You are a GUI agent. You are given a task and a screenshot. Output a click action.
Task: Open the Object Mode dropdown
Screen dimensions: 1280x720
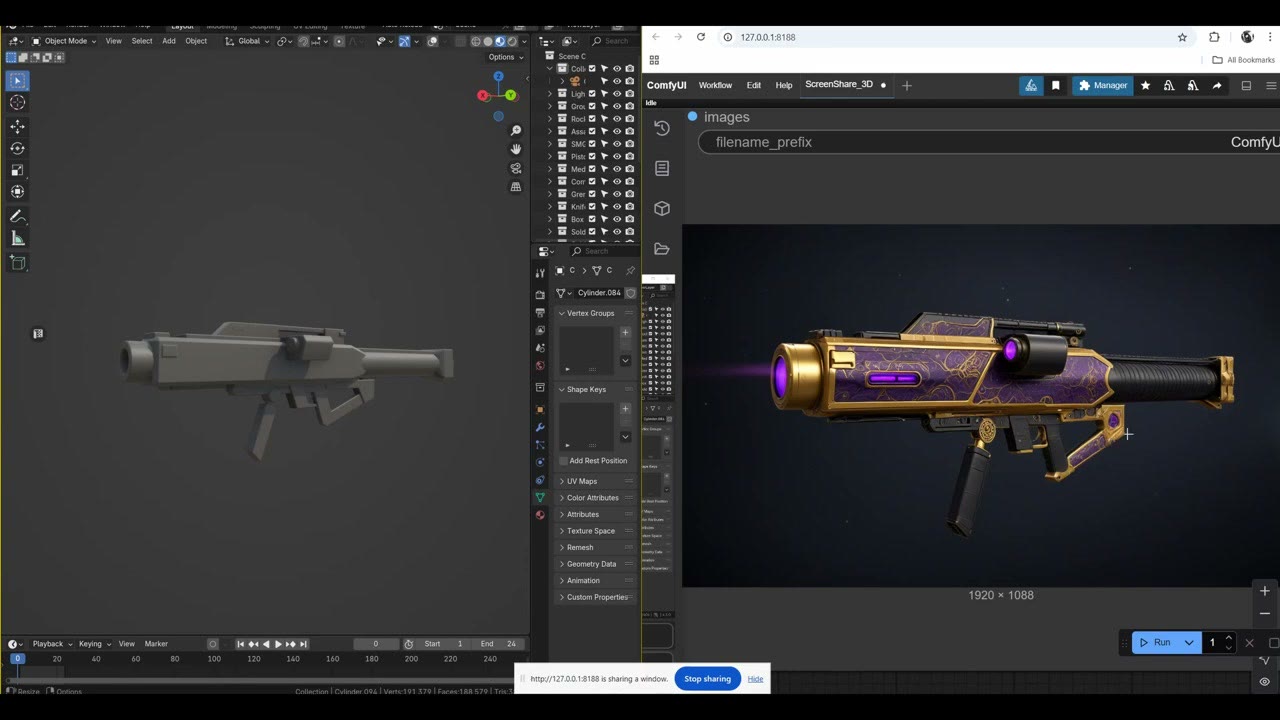pyautogui.click(x=65, y=41)
